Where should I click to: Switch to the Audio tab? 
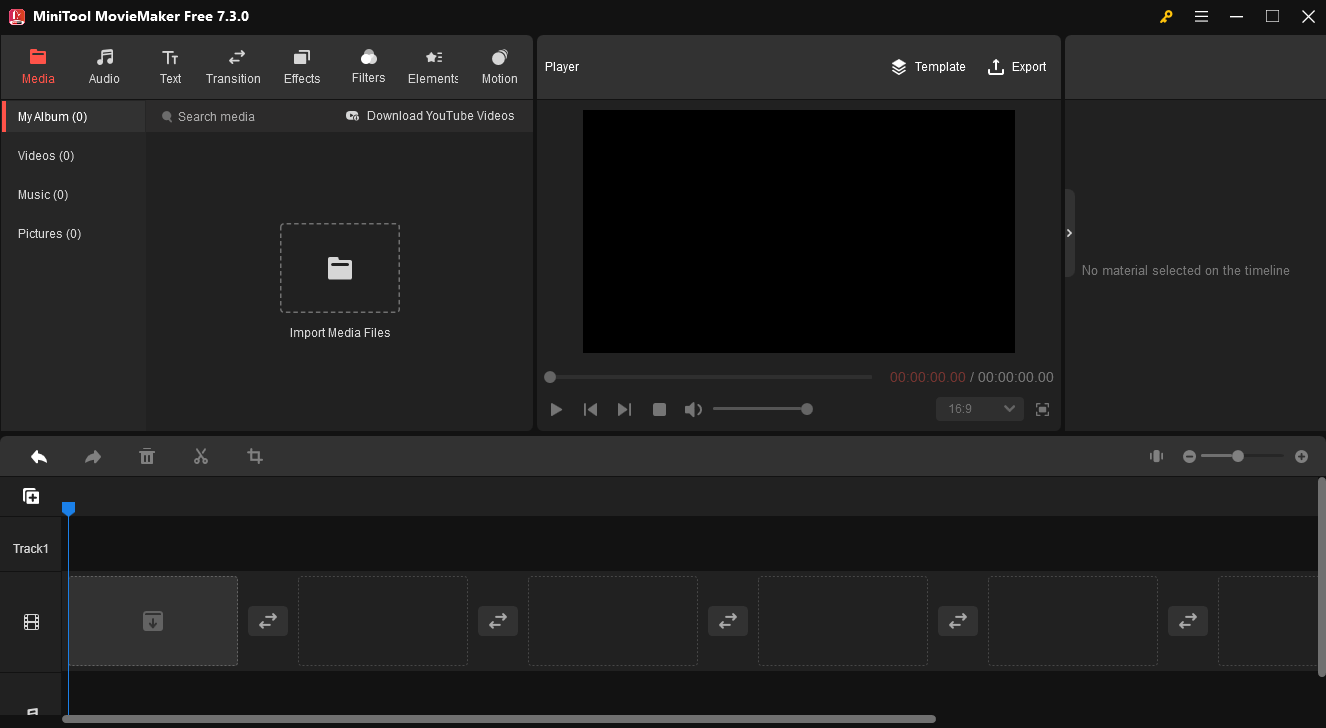point(103,66)
